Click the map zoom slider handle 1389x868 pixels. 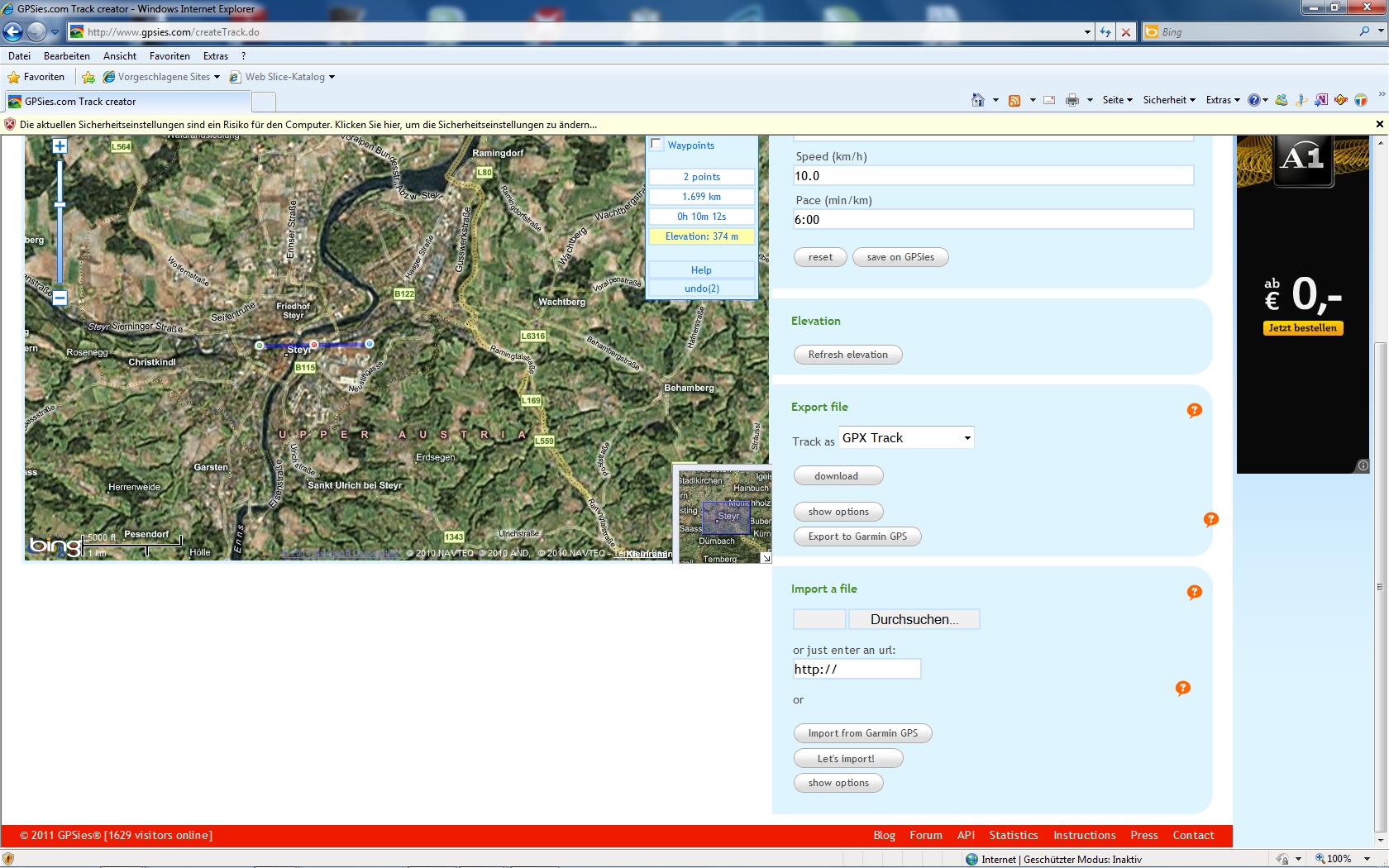point(60,204)
